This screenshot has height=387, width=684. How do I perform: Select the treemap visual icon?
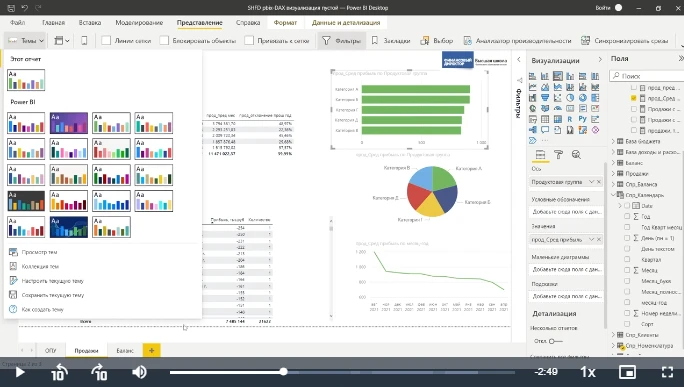point(595,98)
